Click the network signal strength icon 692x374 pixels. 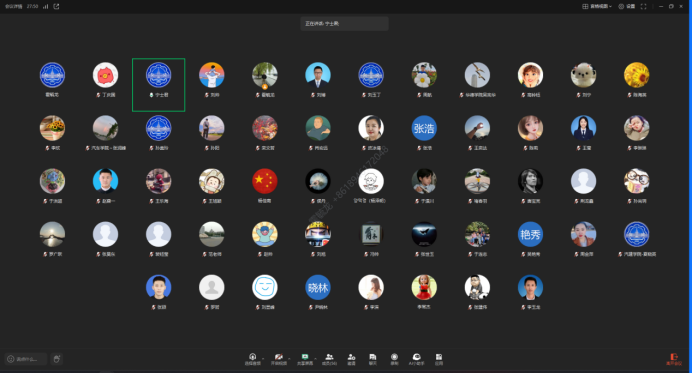click(45, 6)
